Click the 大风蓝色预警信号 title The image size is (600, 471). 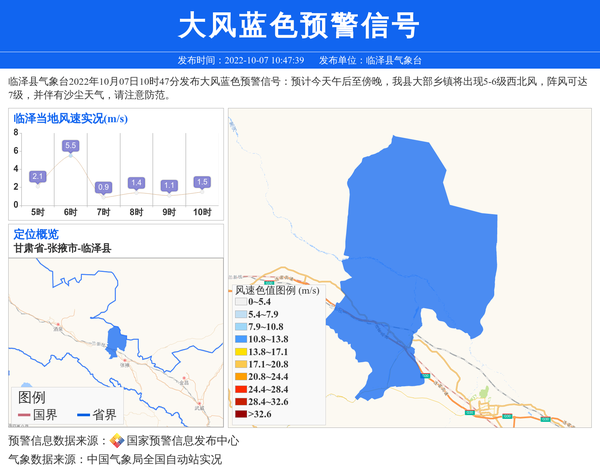(299, 25)
